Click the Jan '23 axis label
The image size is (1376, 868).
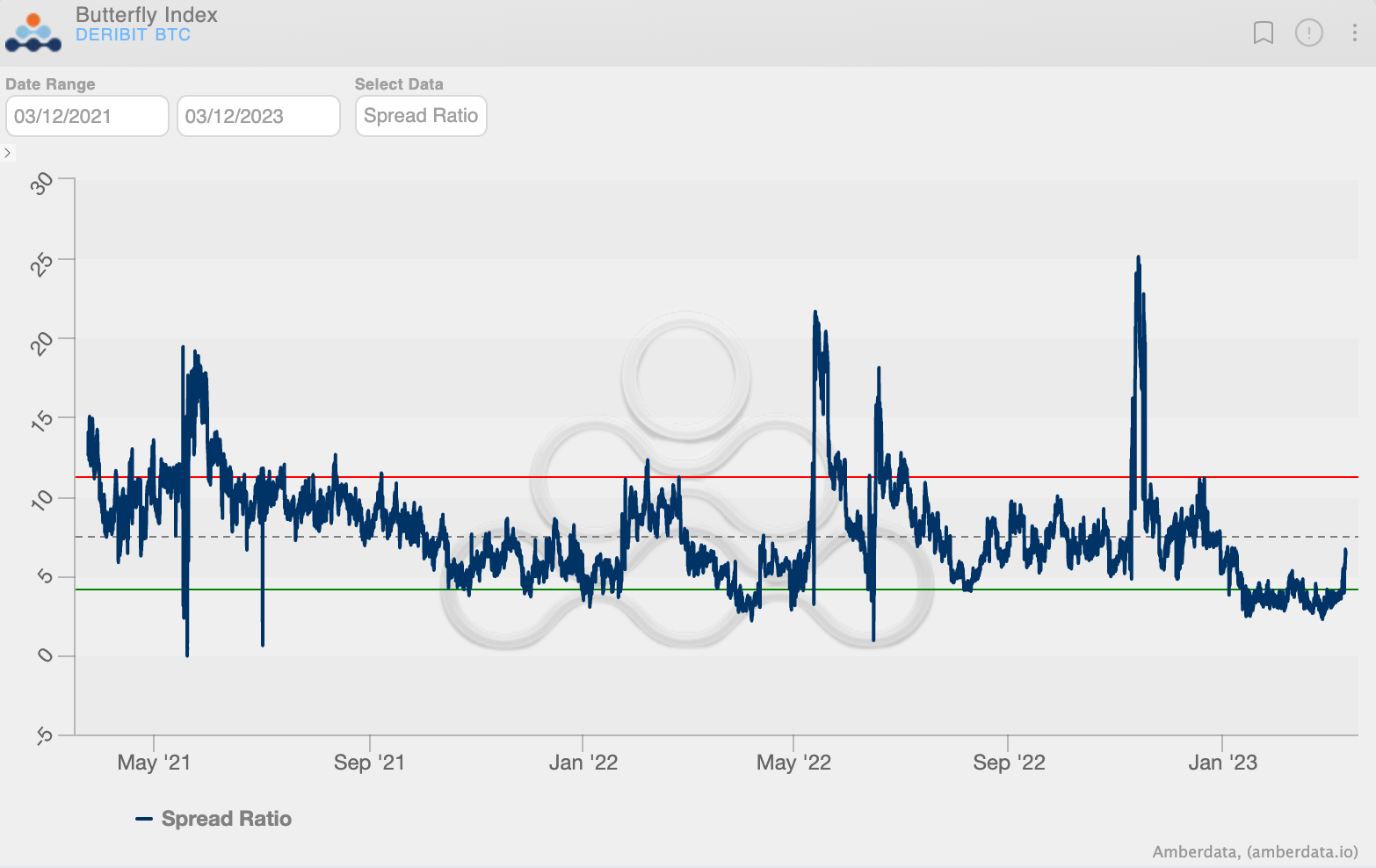(x=1222, y=763)
